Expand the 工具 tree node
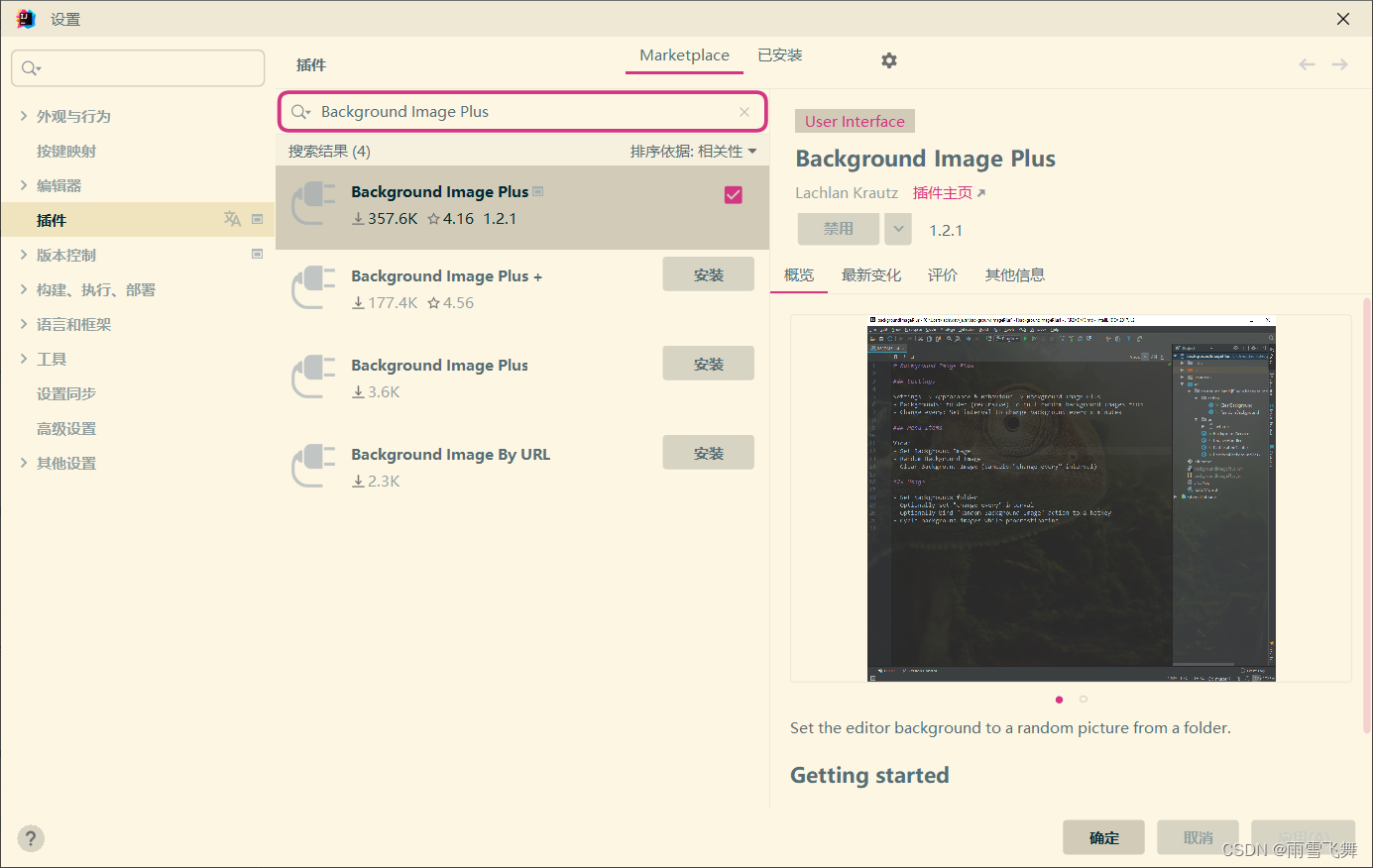1373x868 pixels. [x=24, y=359]
